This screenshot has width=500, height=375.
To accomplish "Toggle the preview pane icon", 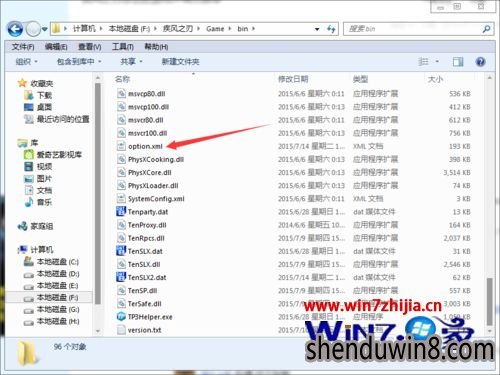I will point(458,62).
